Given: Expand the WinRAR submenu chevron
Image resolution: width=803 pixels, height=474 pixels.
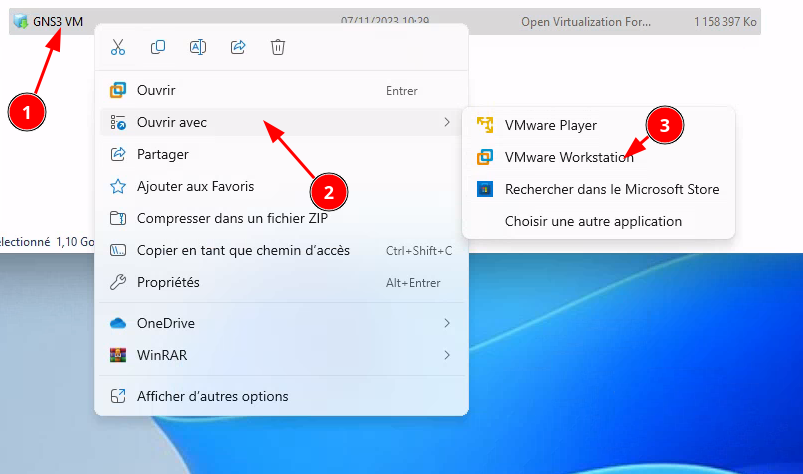Looking at the screenshot, I should [x=446, y=355].
